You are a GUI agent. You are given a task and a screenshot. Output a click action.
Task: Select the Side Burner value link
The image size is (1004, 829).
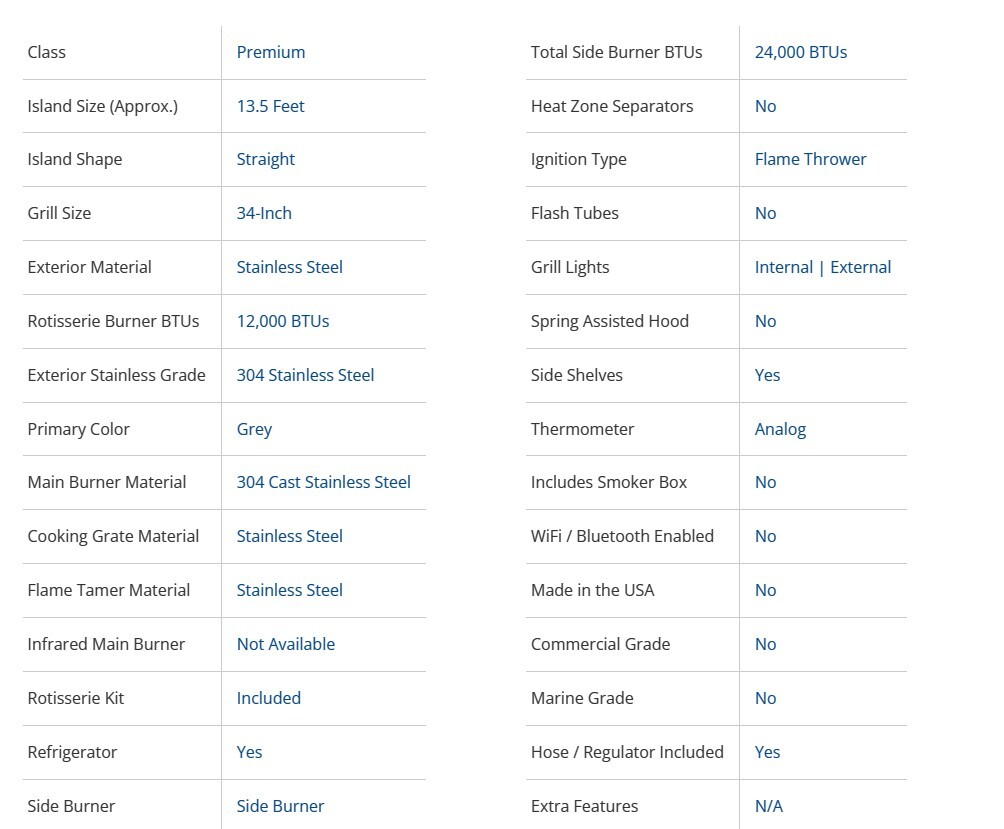pyautogui.click(x=280, y=806)
